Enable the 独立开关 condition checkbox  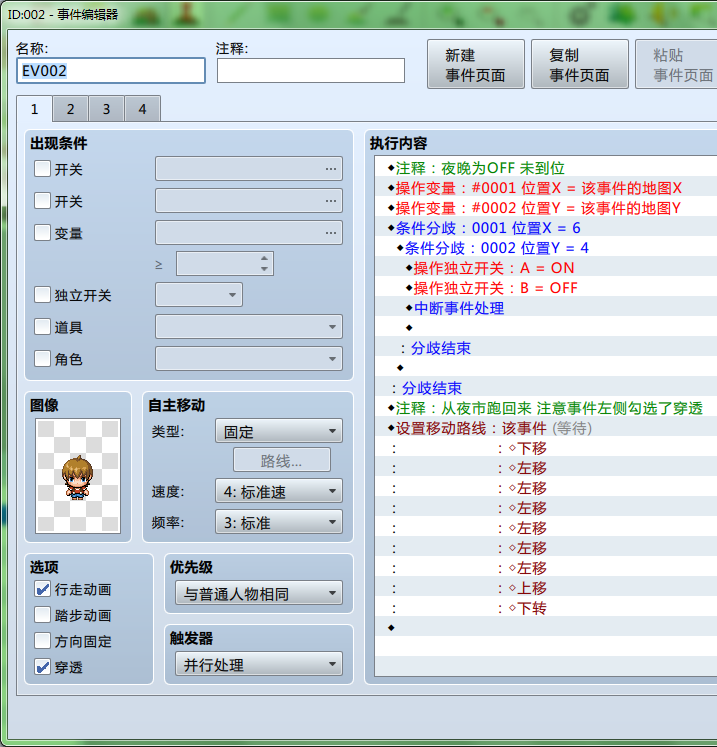pyautogui.click(x=42, y=295)
